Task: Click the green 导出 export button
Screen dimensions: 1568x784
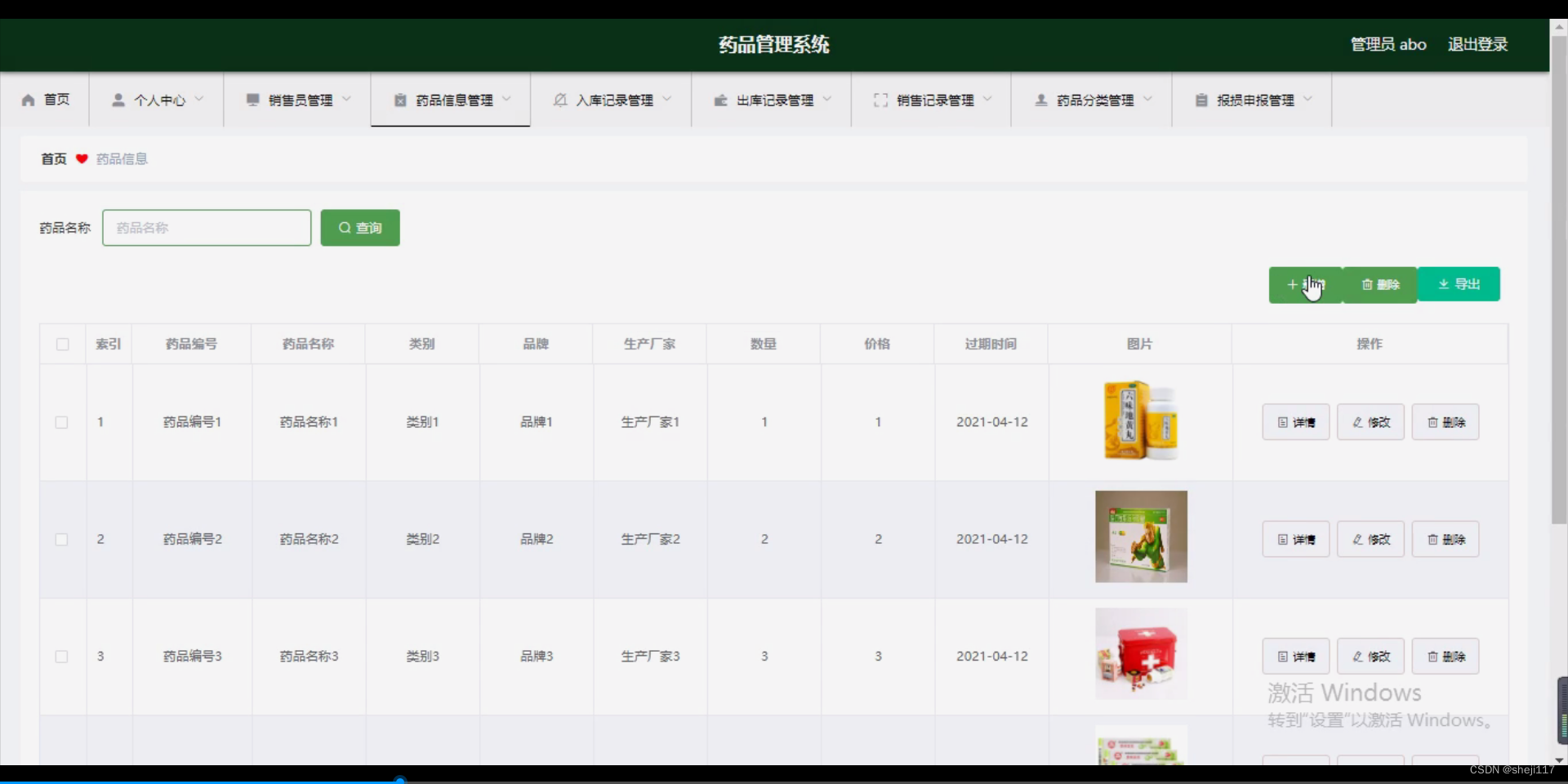Action: 1459,284
